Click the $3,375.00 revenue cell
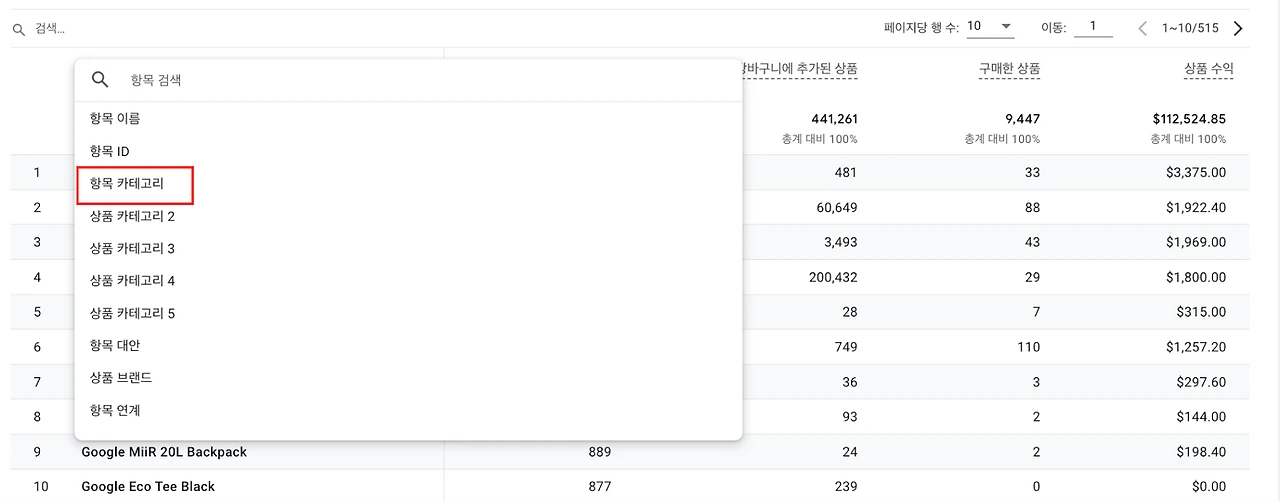The width and height of the screenshot is (1280, 502). pyautogui.click(x=1196, y=173)
